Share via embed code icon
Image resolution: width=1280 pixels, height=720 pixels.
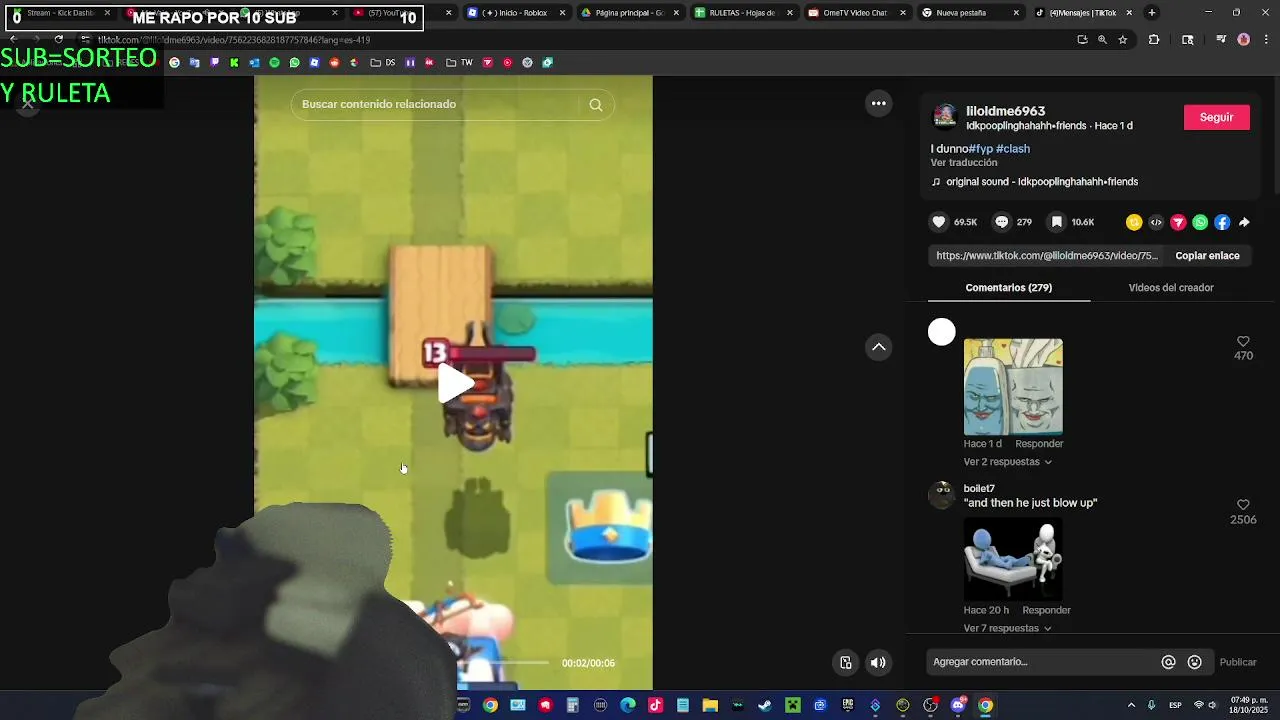pos(1156,222)
